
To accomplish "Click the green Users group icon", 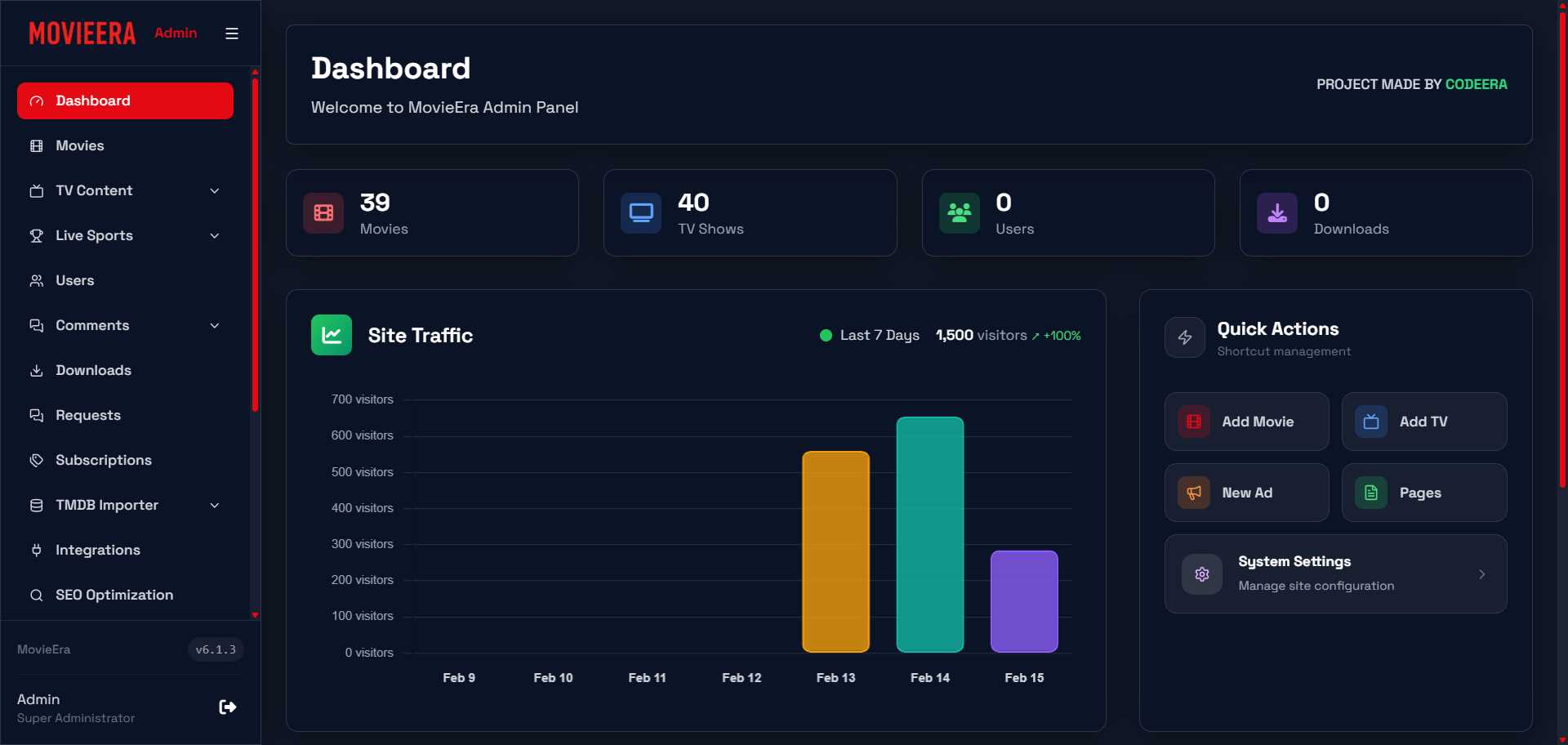I will (959, 213).
